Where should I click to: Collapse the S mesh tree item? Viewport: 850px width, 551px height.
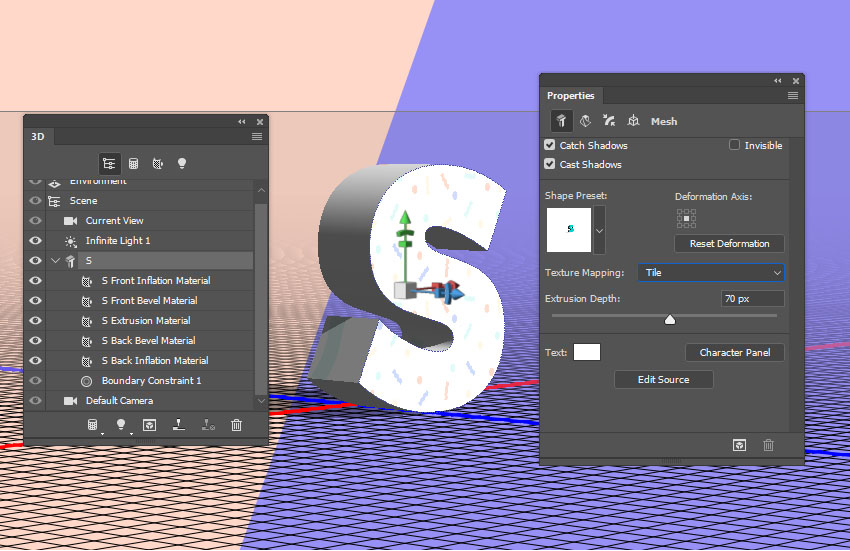point(55,260)
